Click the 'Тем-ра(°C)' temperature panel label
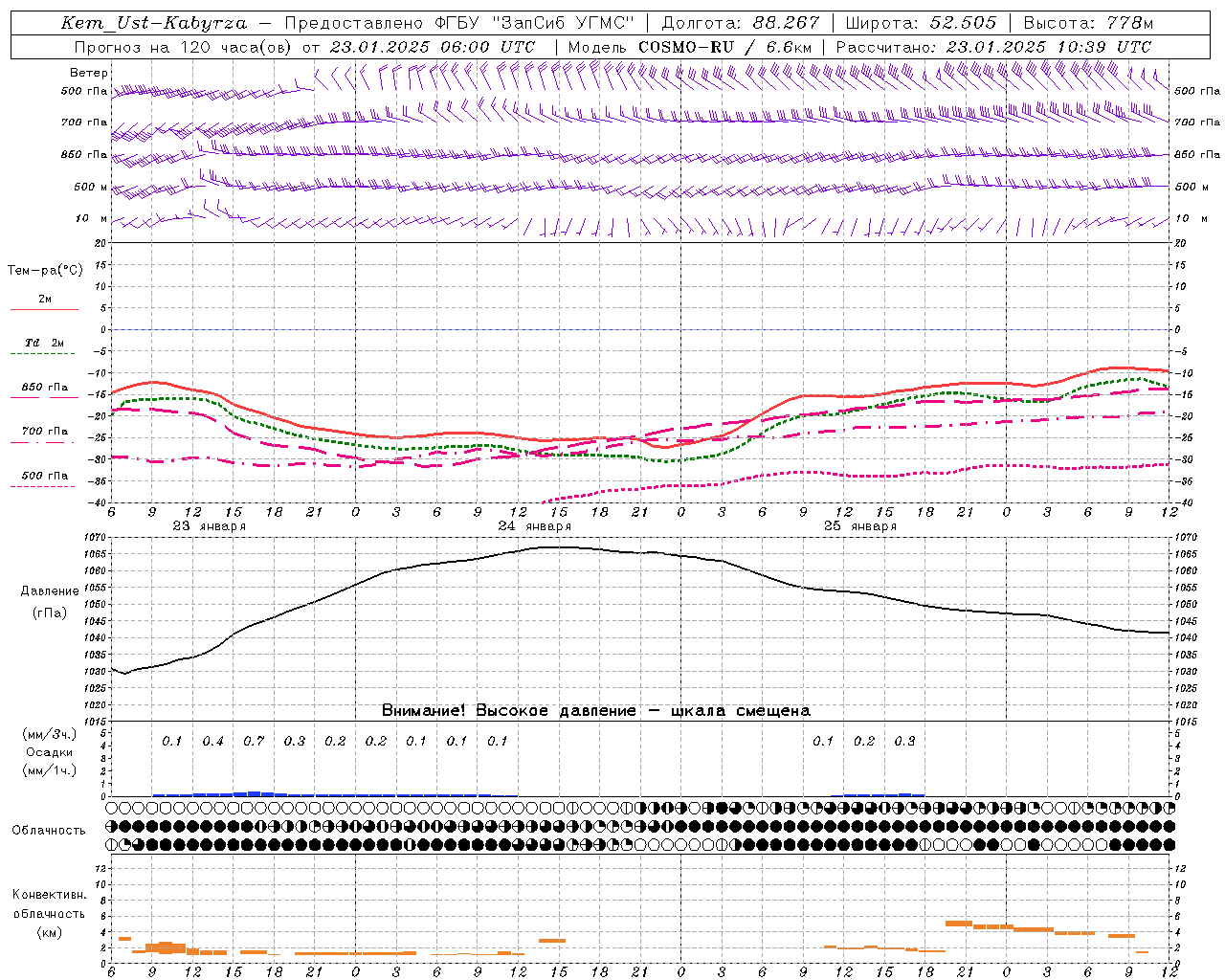Image resolution: width=1225 pixels, height=980 pixels. (x=45, y=271)
